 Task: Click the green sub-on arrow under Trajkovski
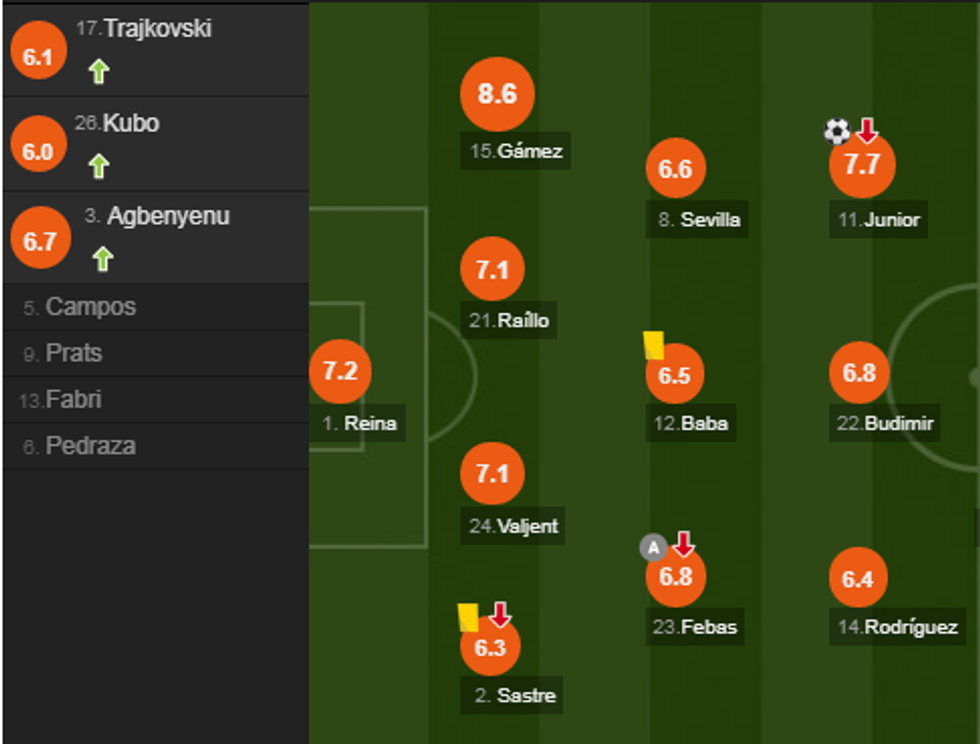click(x=98, y=71)
